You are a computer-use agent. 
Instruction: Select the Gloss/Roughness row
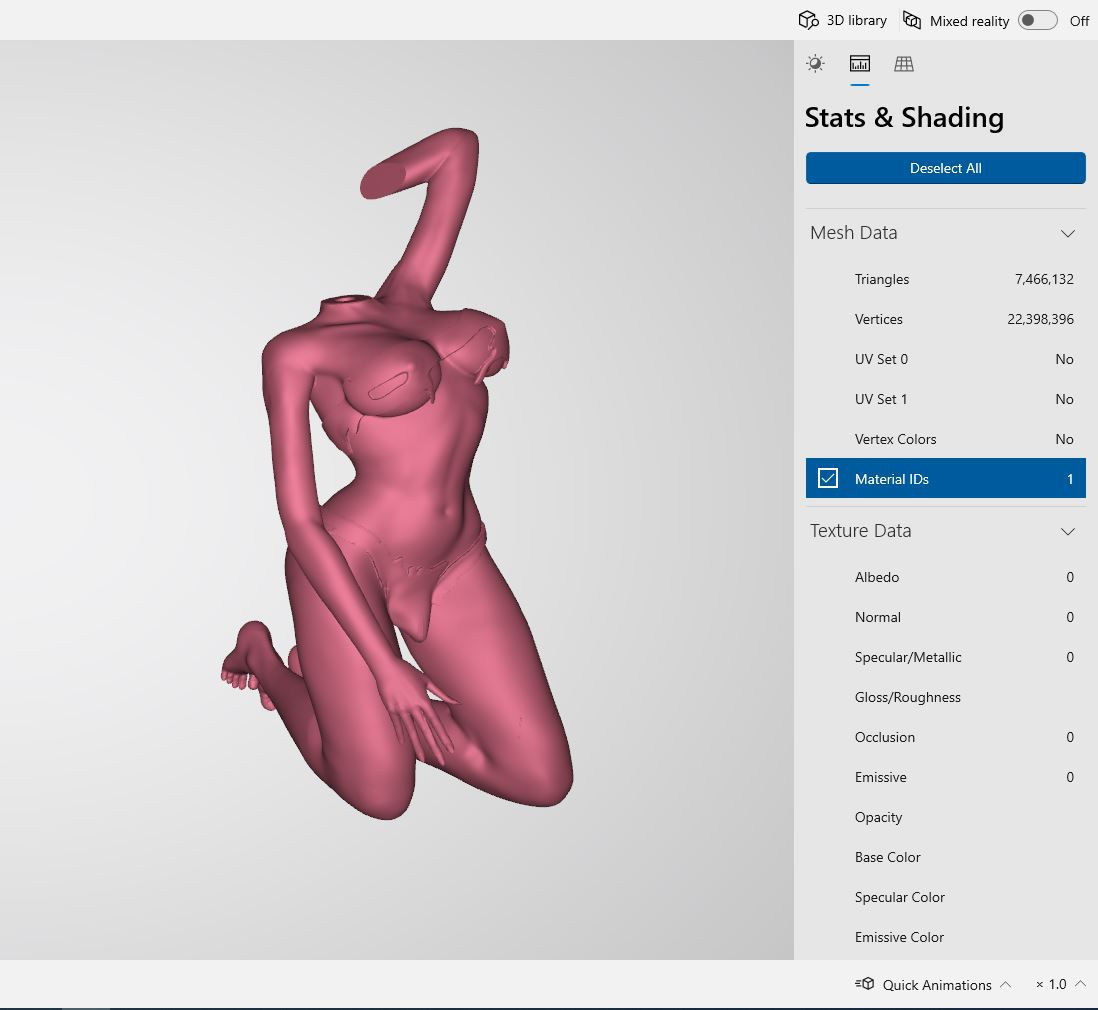tap(945, 697)
